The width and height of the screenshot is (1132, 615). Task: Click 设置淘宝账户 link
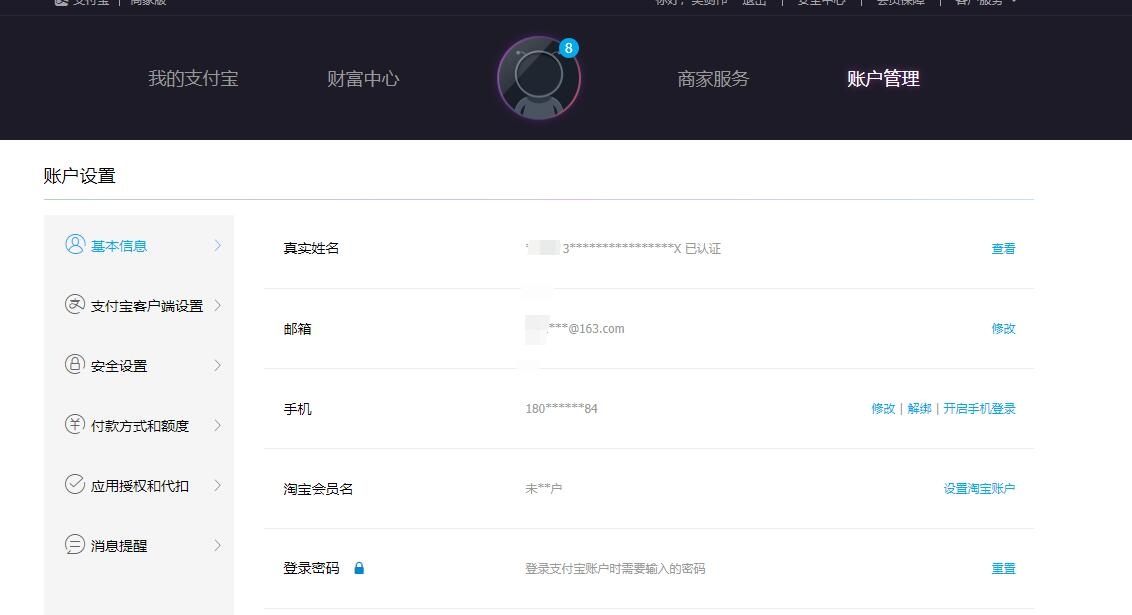(x=980, y=489)
